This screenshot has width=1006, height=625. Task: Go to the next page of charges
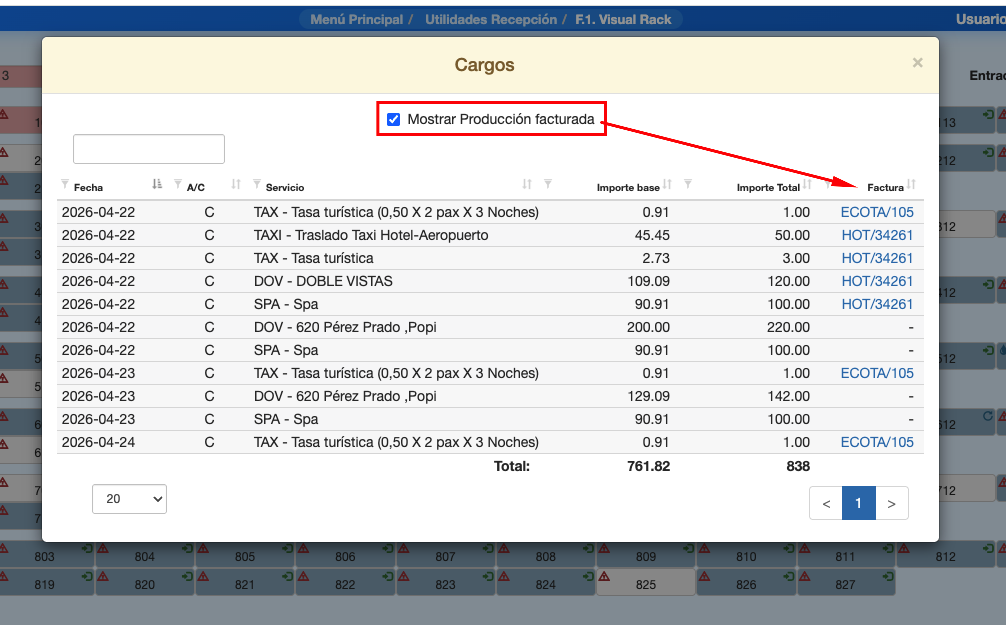891,504
